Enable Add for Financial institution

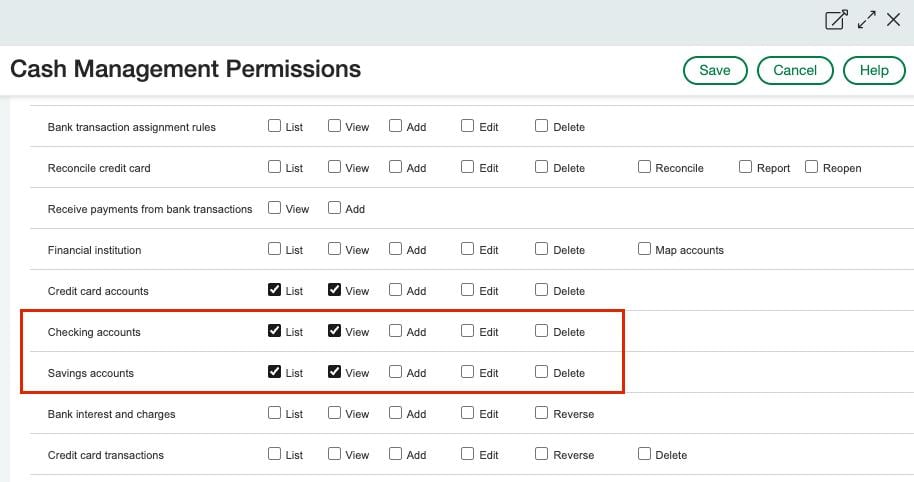point(396,249)
